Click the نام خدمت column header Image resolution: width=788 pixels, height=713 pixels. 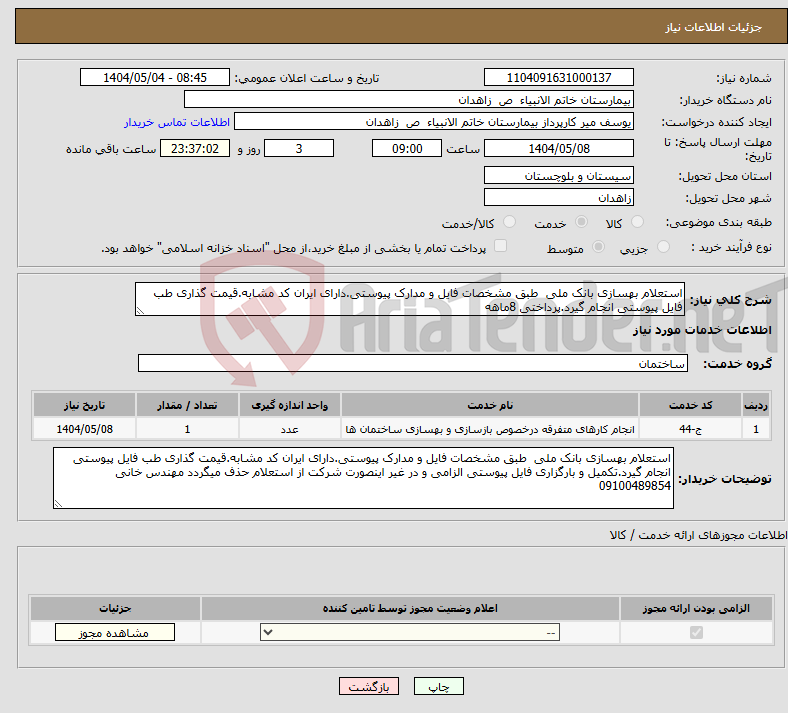[490, 405]
